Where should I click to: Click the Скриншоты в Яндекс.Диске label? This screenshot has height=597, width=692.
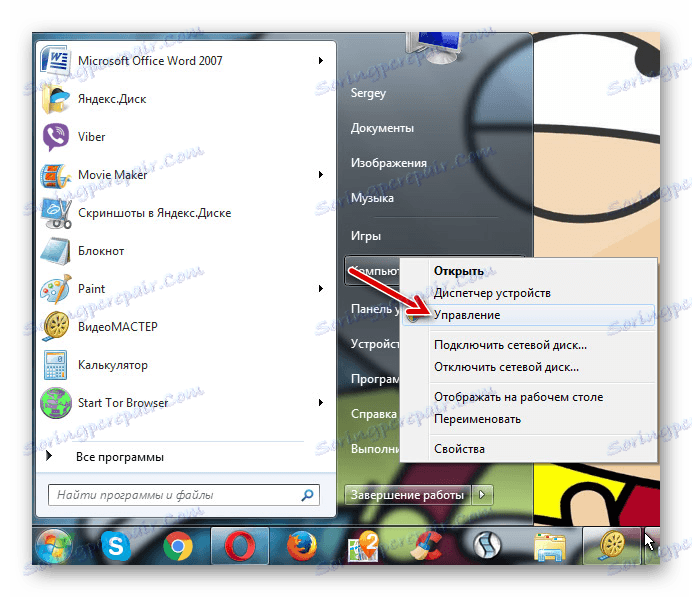tap(154, 213)
